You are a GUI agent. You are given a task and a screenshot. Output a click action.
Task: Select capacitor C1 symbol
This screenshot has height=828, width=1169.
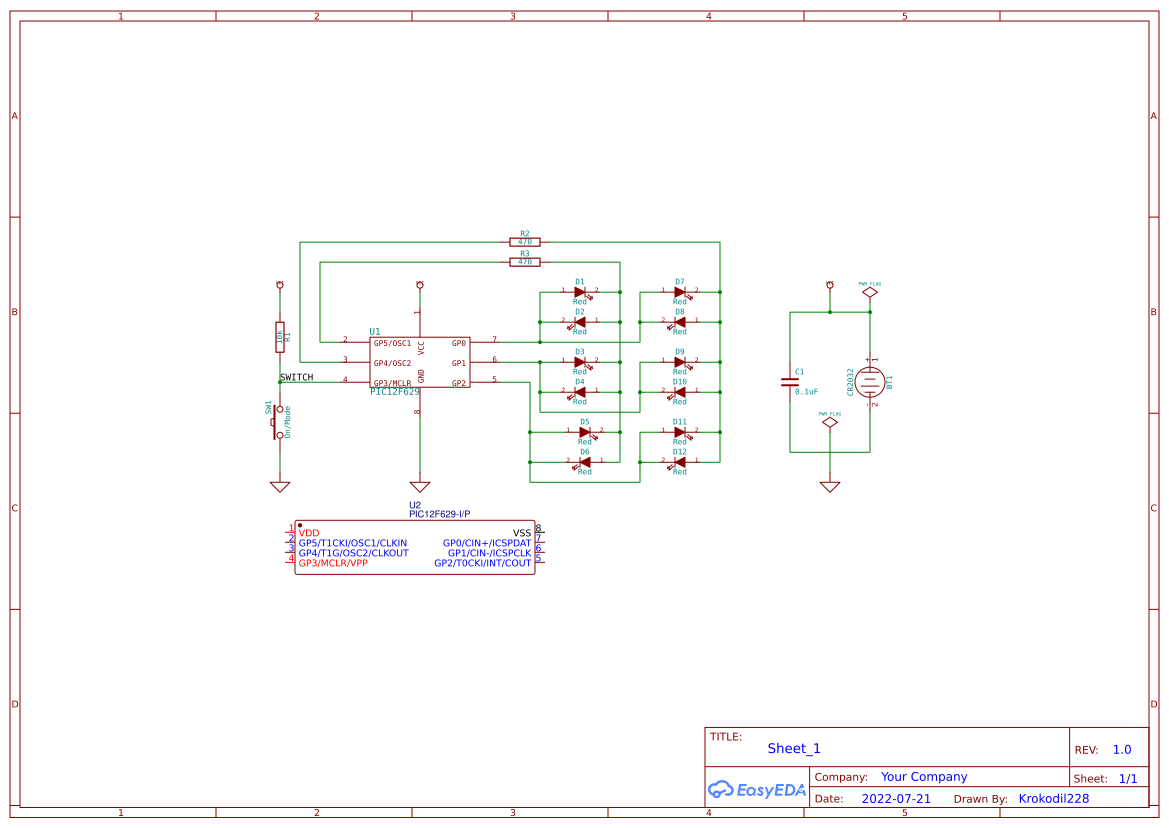click(790, 382)
